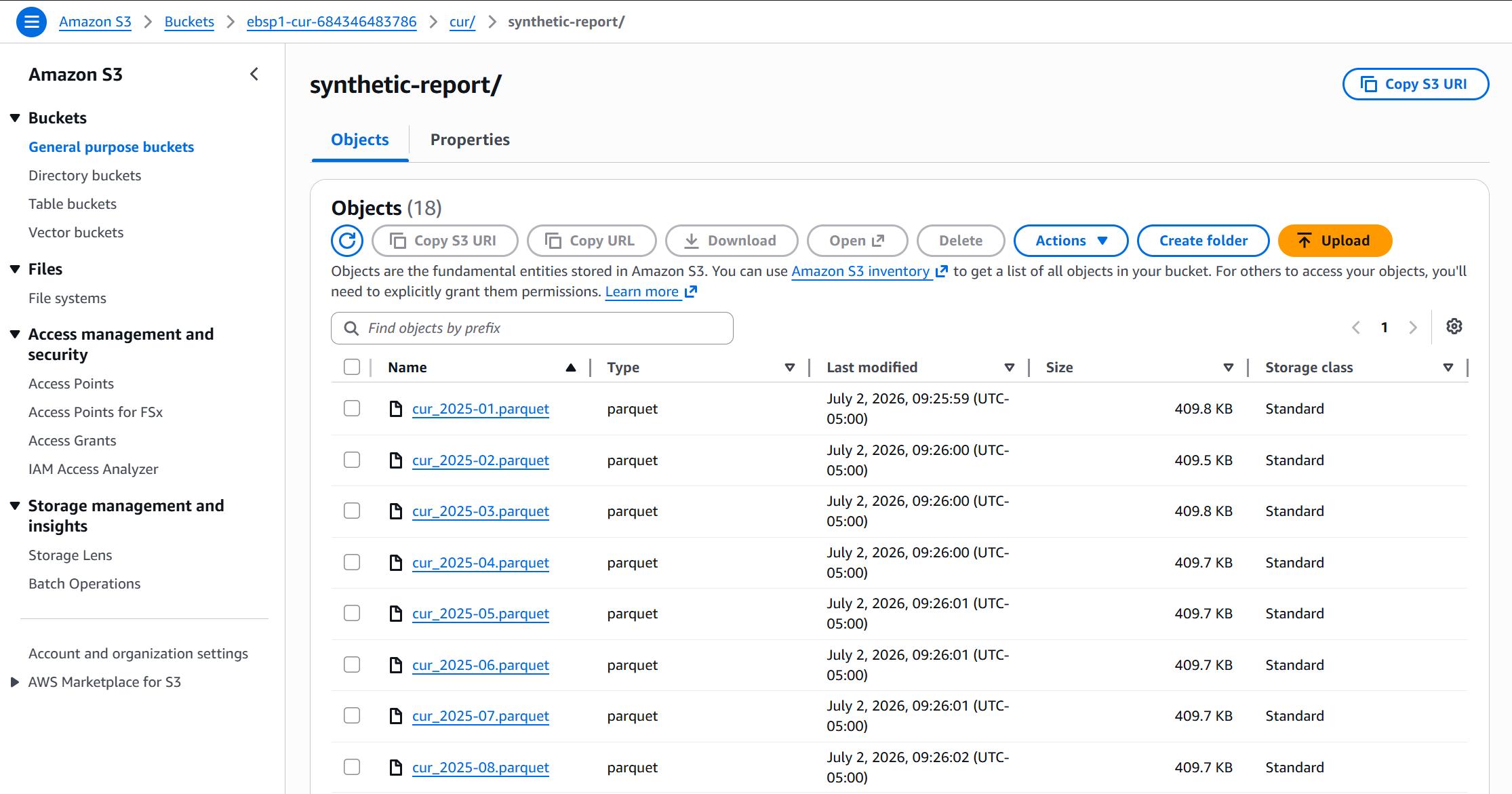The image size is (1512, 794).
Task: Open the hamburger navigation menu icon
Action: click(x=31, y=22)
